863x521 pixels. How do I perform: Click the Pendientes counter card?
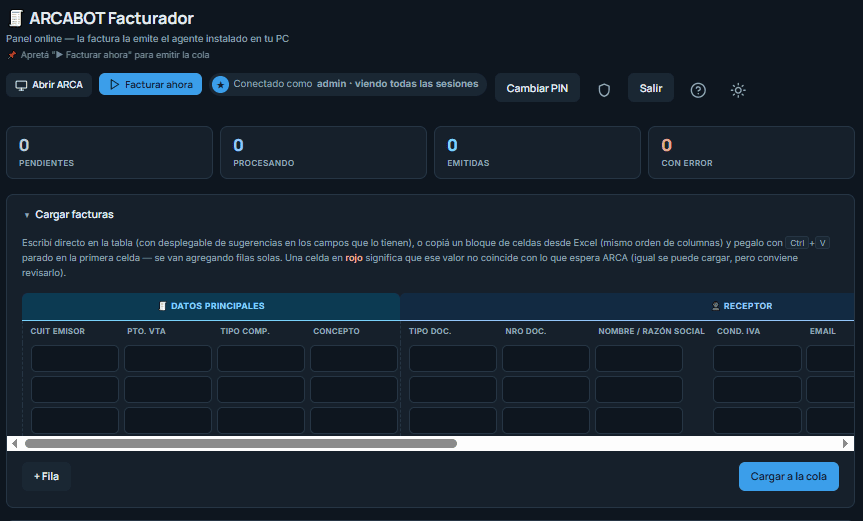click(110, 152)
